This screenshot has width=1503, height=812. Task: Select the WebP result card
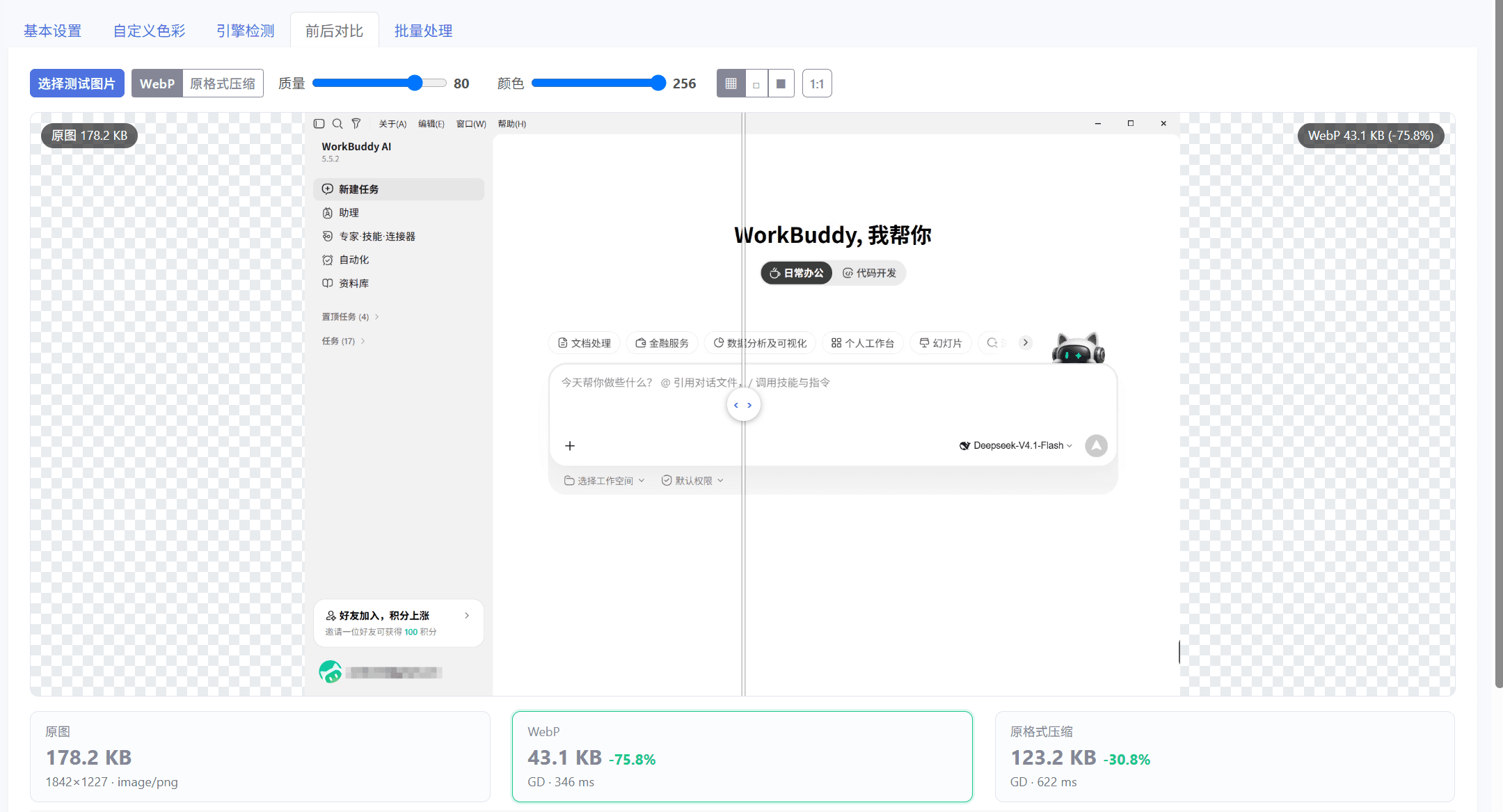[x=742, y=756]
